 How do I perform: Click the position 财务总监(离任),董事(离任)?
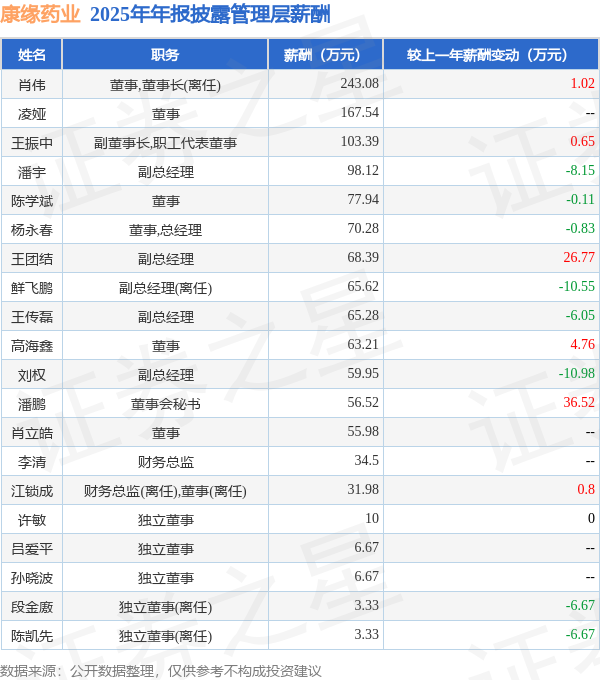click(x=165, y=491)
